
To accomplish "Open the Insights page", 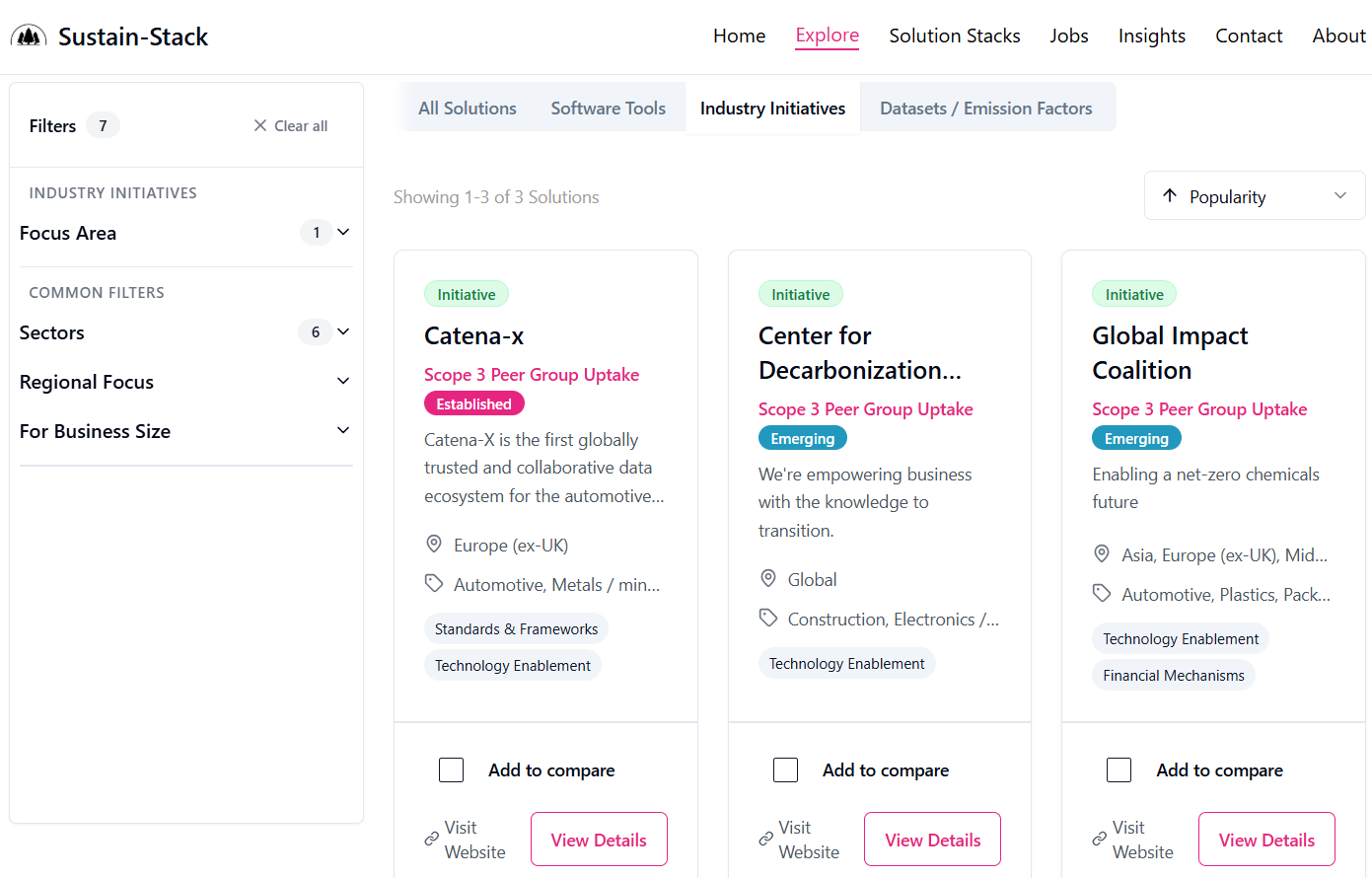I will tap(1151, 37).
